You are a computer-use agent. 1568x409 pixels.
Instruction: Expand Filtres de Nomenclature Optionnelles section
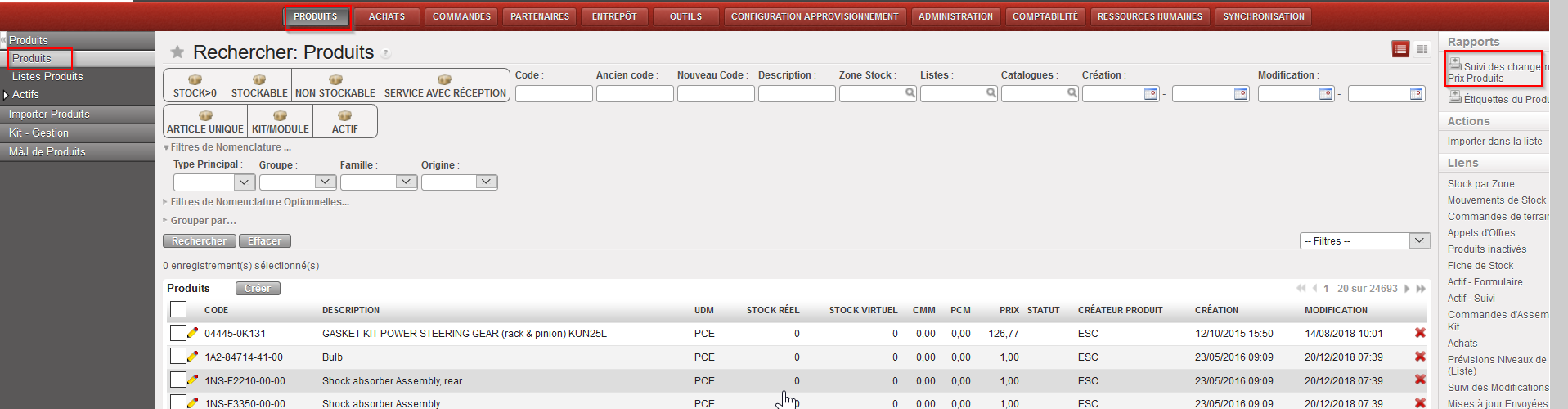click(259, 202)
